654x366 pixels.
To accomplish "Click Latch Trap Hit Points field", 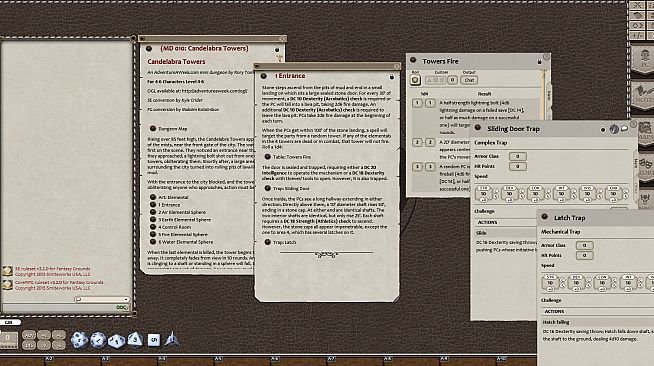I will 584,255.
